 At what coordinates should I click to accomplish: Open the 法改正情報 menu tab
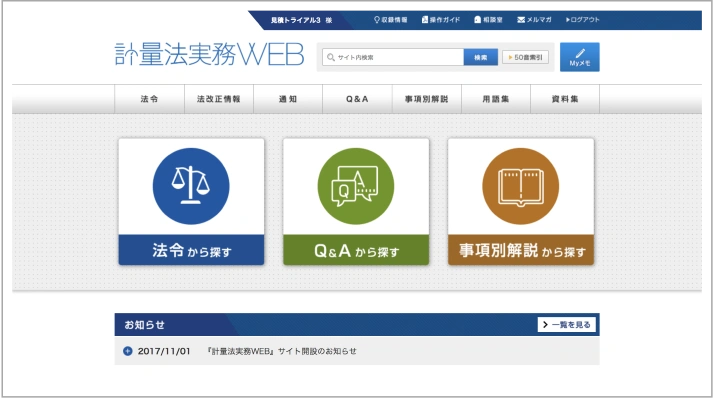point(219,99)
